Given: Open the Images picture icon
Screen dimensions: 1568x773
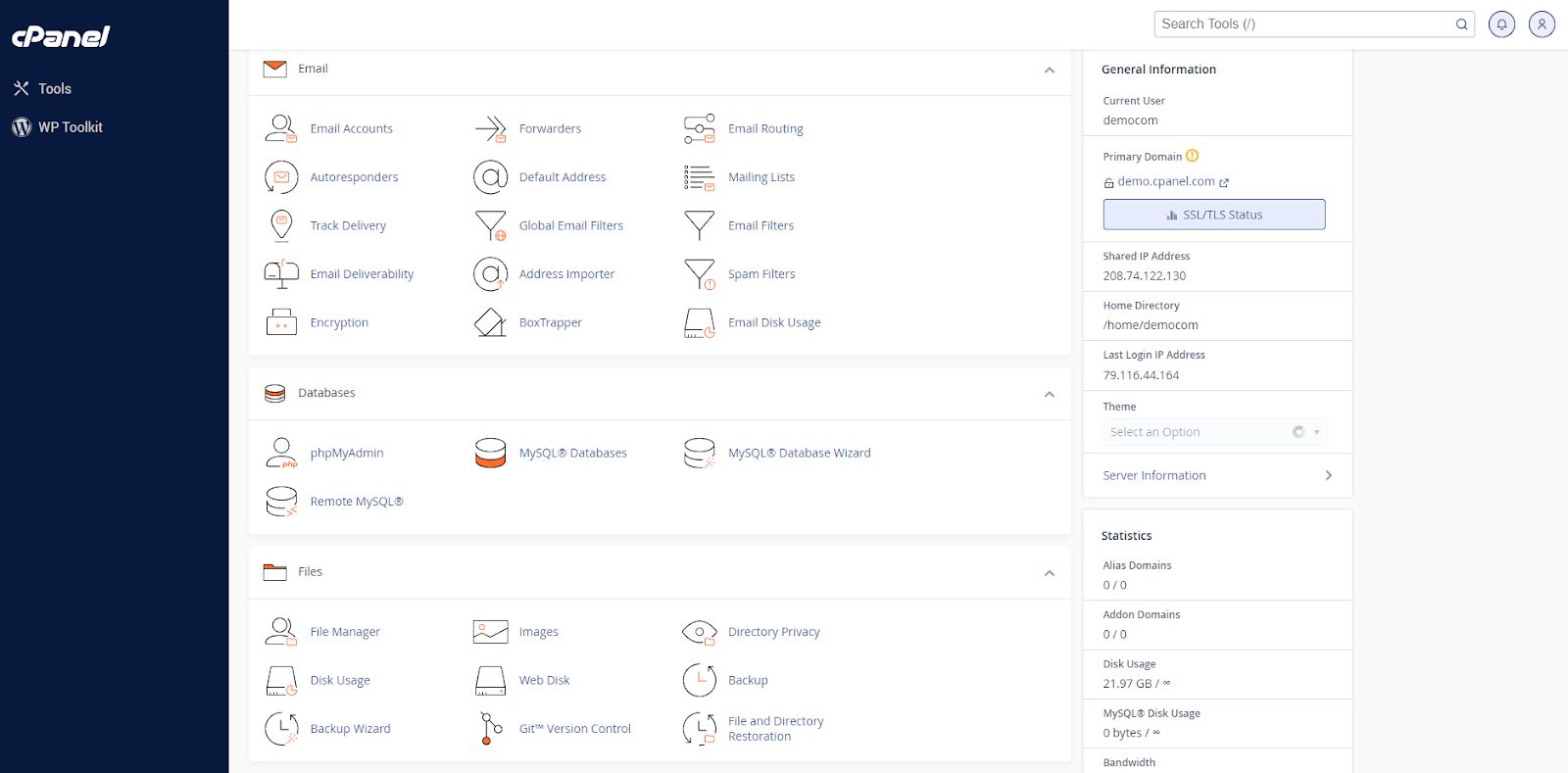Looking at the screenshot, I should (490, 632).
